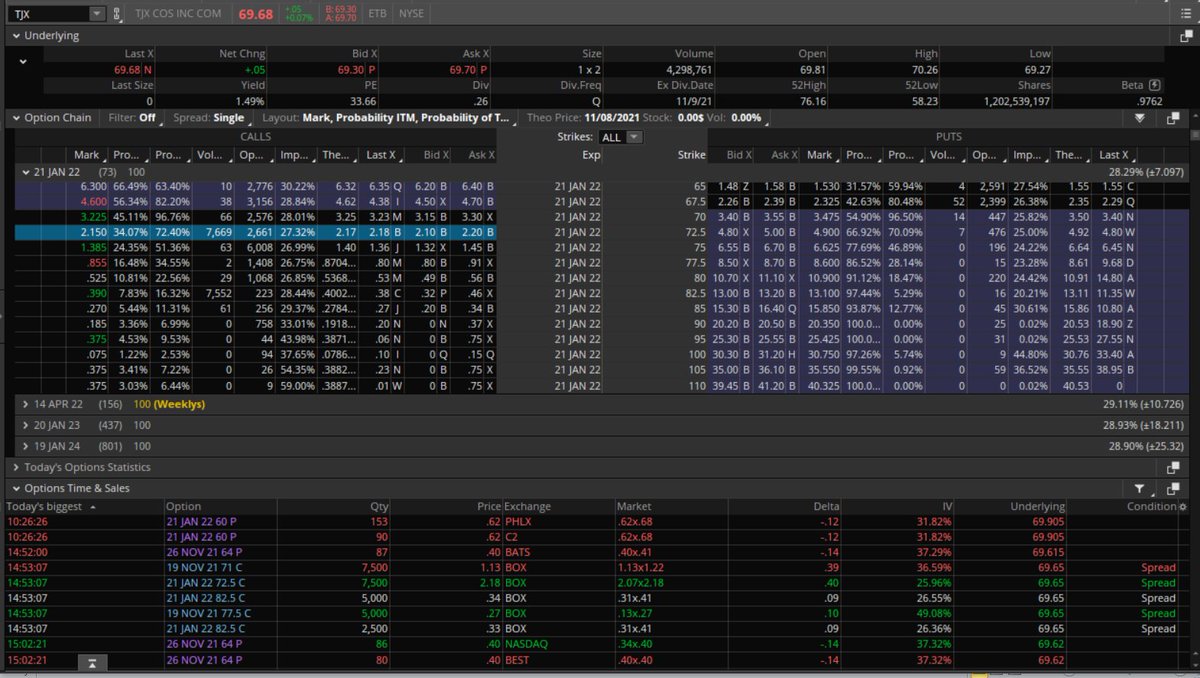Open the Filter: Off dropdown
The width and height of the screenshot is (1200, 678).
[x=134, y=117]
